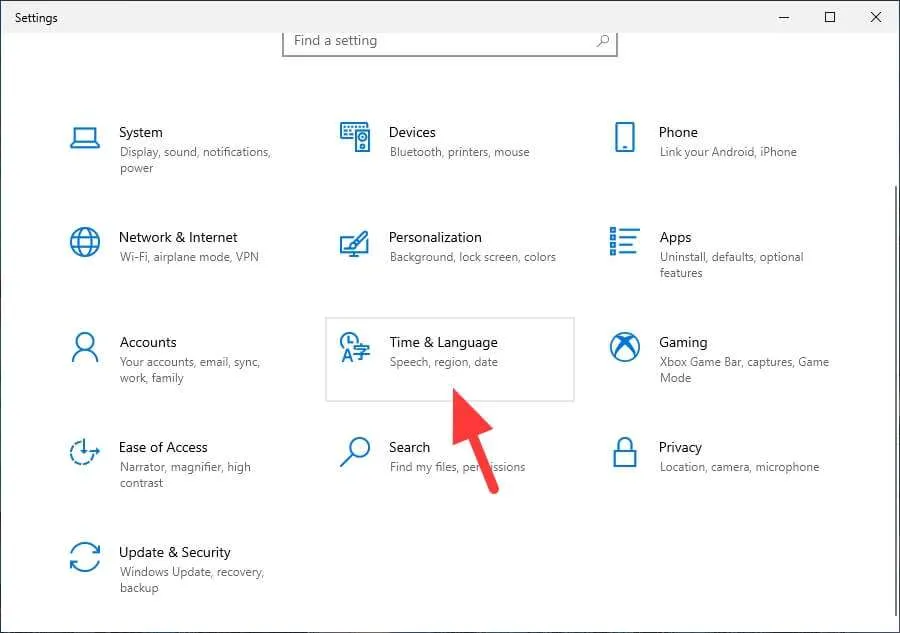Screen dimensions: 900x633
Task: Open the Privacy heading
Action: tap(680, 448)
